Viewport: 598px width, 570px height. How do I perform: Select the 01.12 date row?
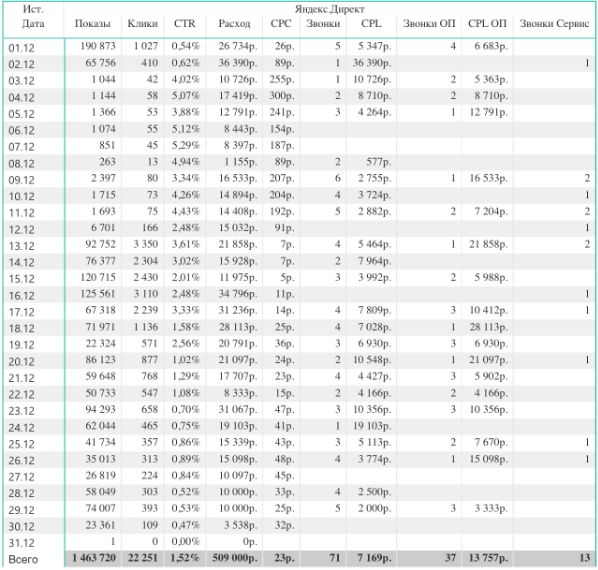[299, 47]
